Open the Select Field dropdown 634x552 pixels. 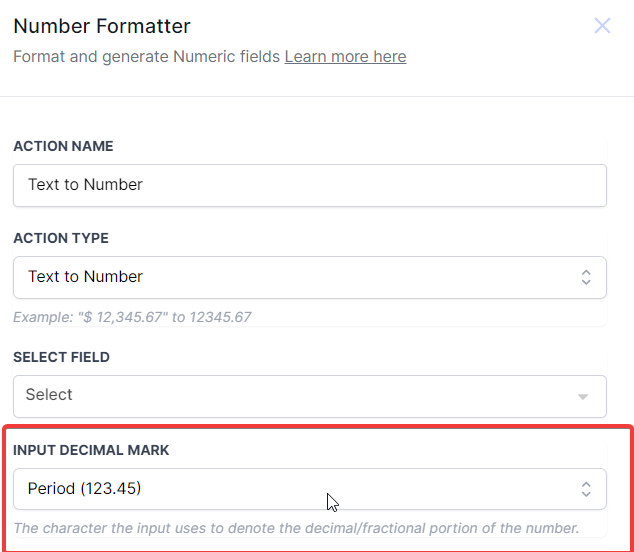click(300, 395)
